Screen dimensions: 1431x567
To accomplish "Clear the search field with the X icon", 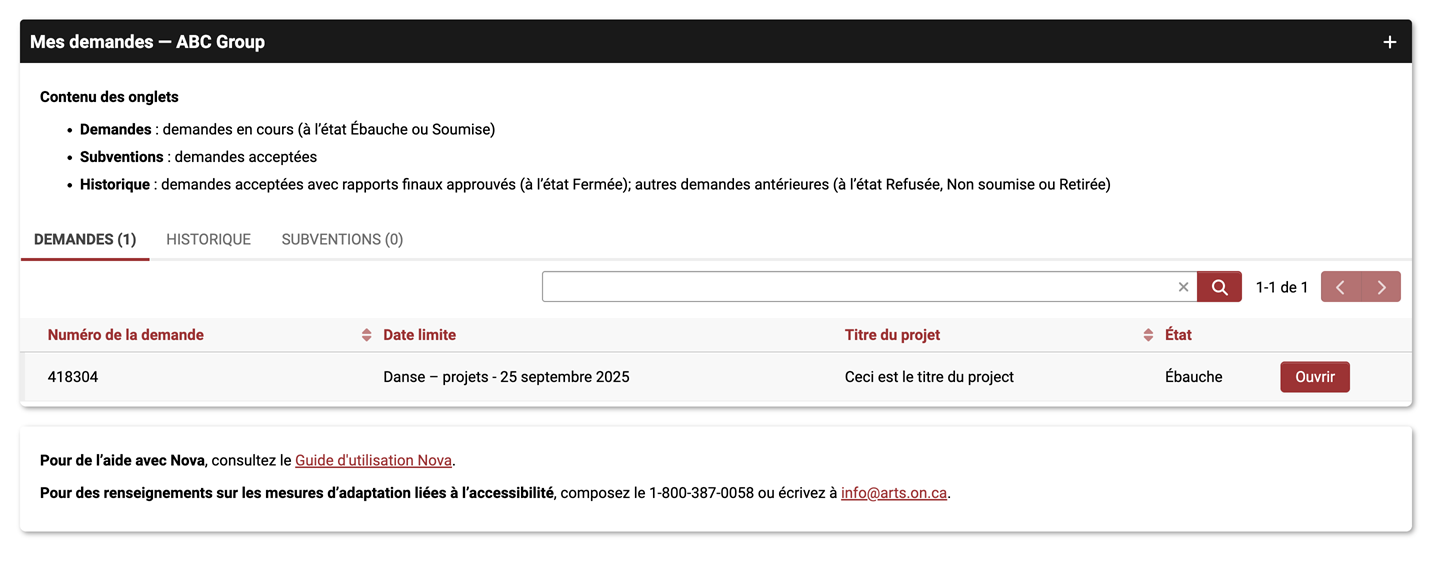I will pos(1183,287).
